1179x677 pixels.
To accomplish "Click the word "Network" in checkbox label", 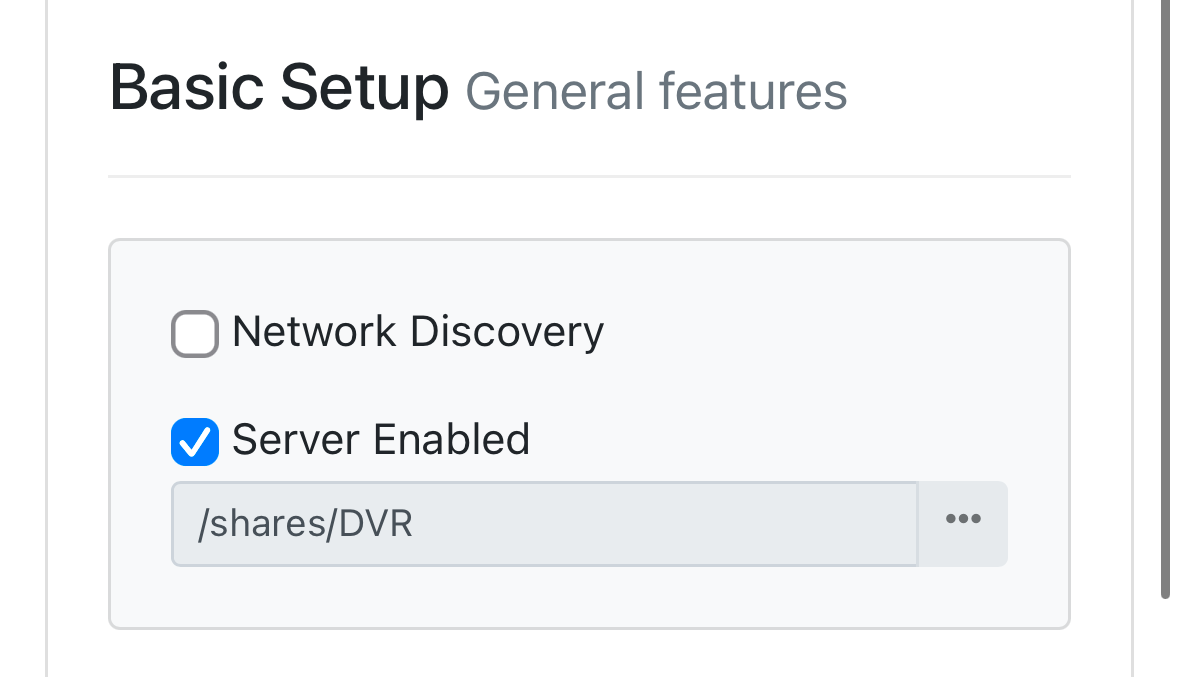I will (316, 332).
